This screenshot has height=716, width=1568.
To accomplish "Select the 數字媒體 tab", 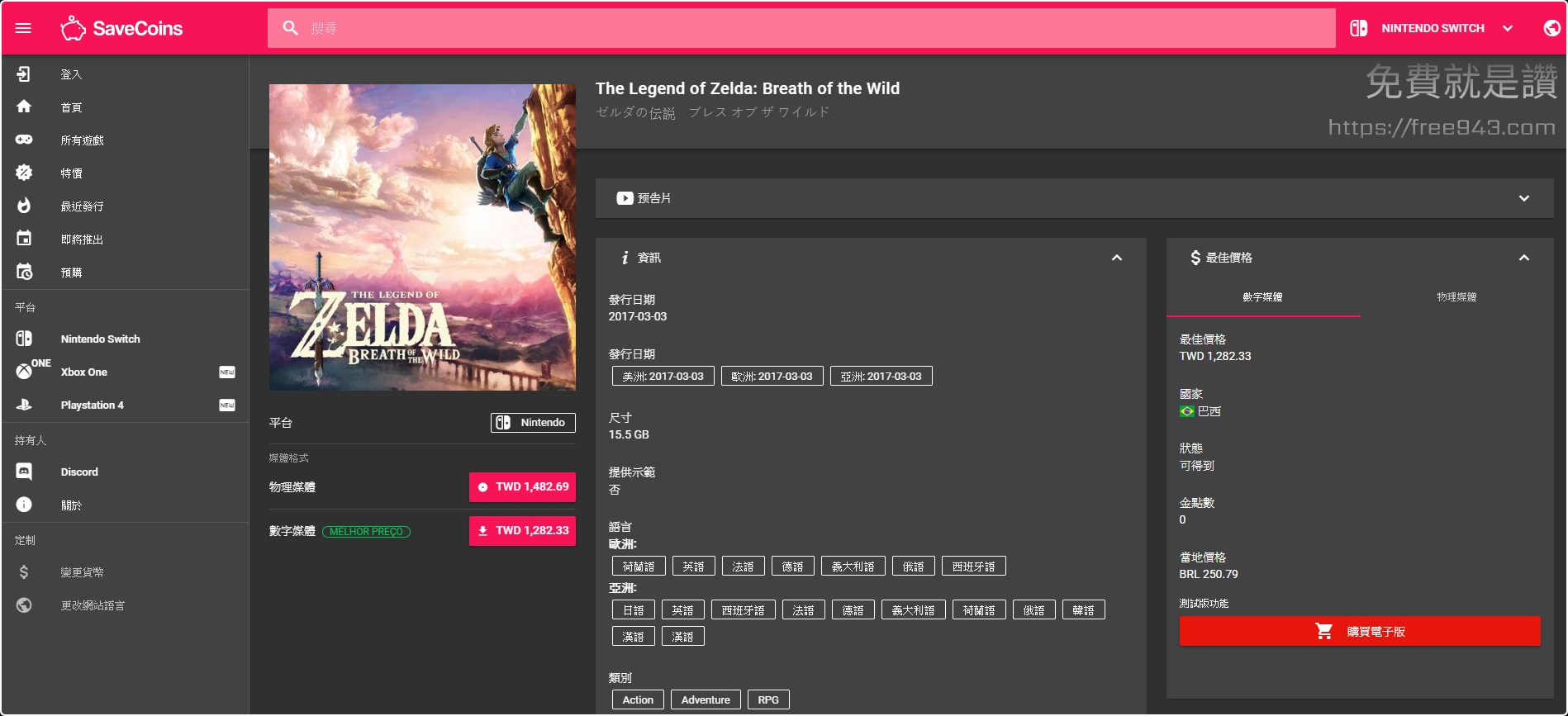I will (1262, 297).
